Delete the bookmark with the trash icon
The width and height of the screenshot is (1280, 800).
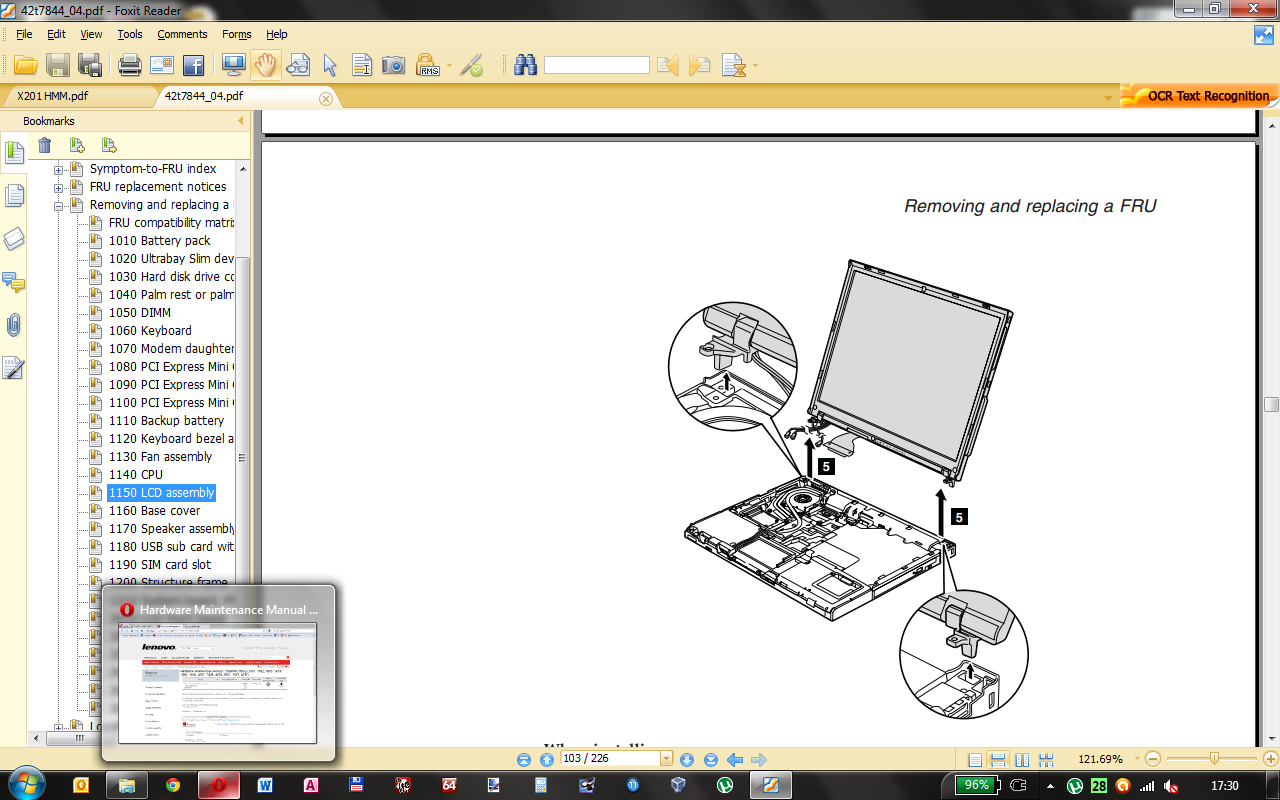[x=45, y=146]
